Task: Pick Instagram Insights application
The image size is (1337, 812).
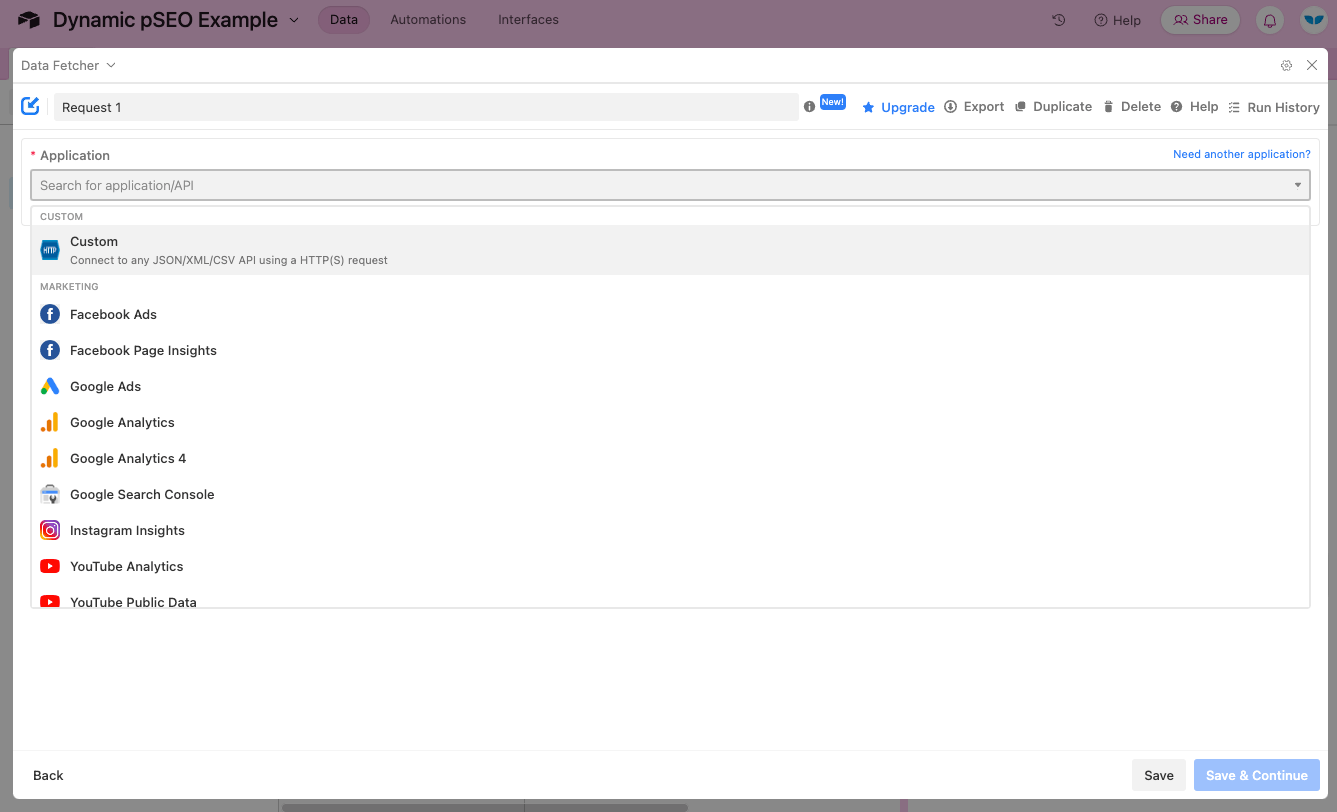Action: click(670, 530)
